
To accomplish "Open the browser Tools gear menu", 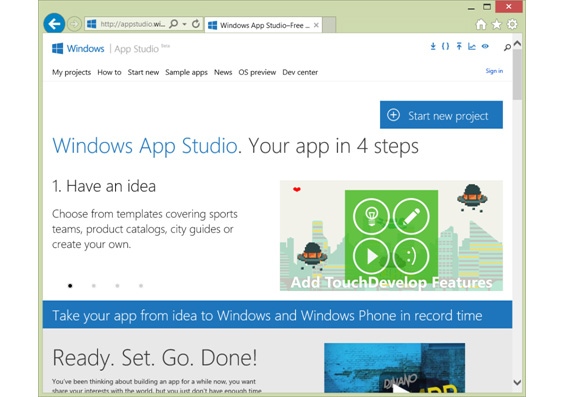I will (x=512, y=24).
